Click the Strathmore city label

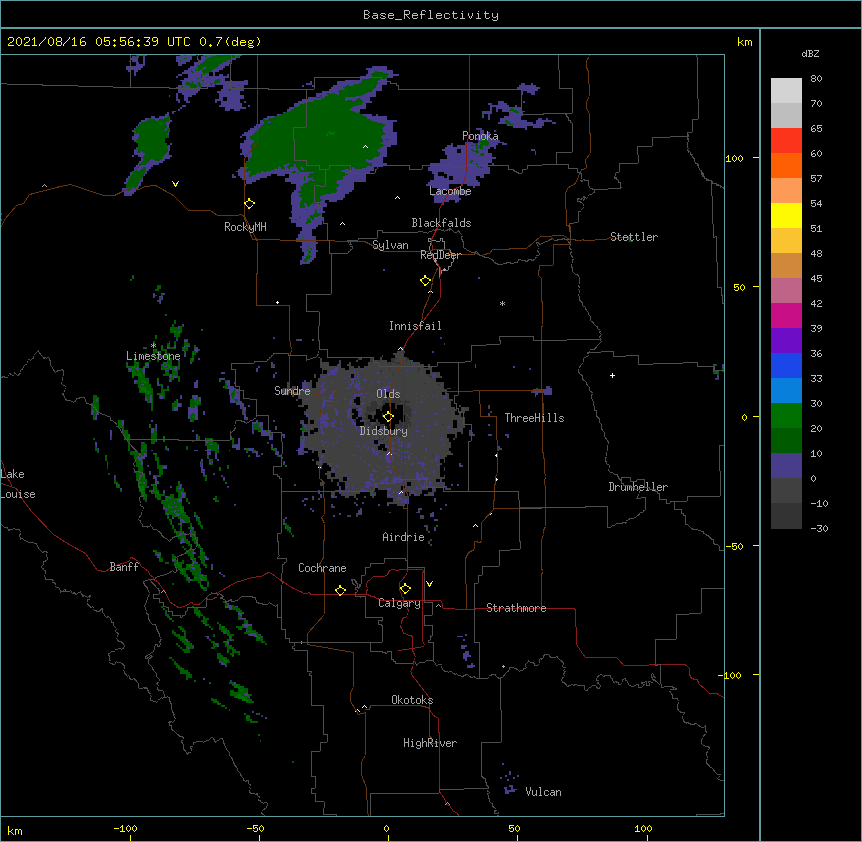(516, 608)
